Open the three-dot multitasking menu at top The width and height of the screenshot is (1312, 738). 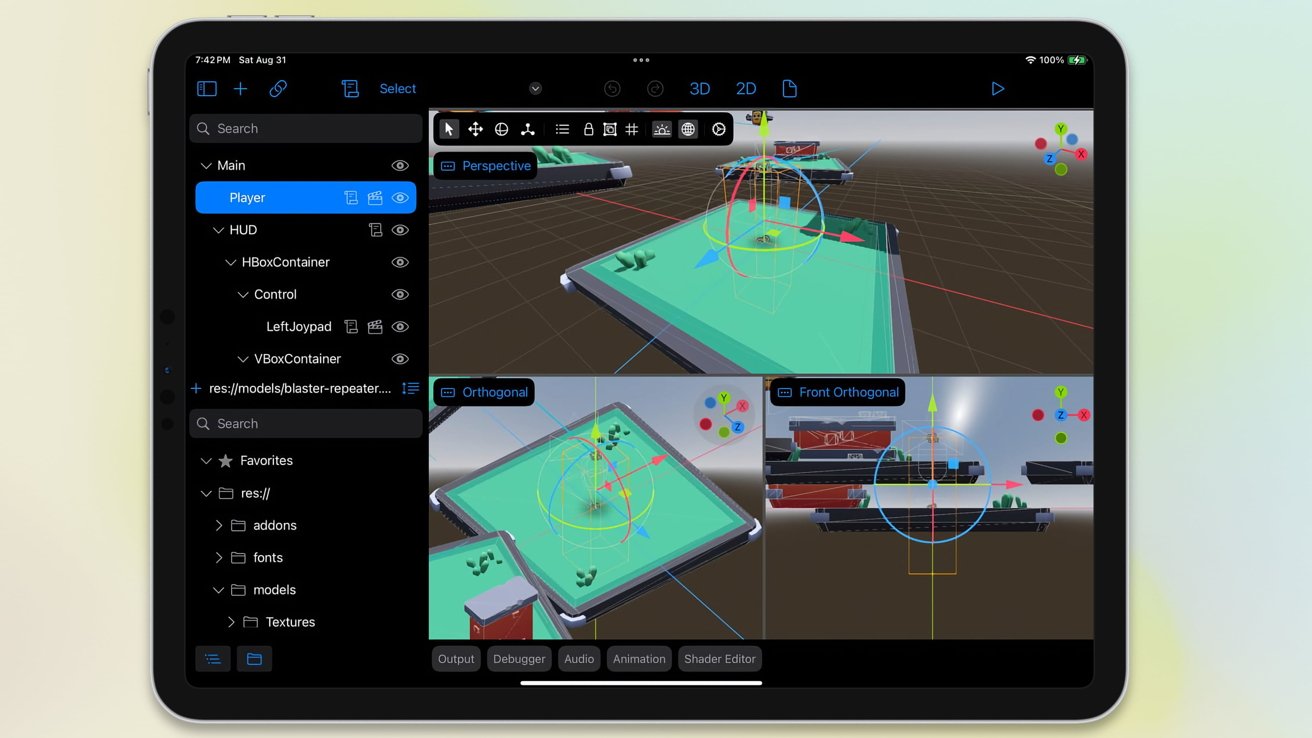[641, 60]
